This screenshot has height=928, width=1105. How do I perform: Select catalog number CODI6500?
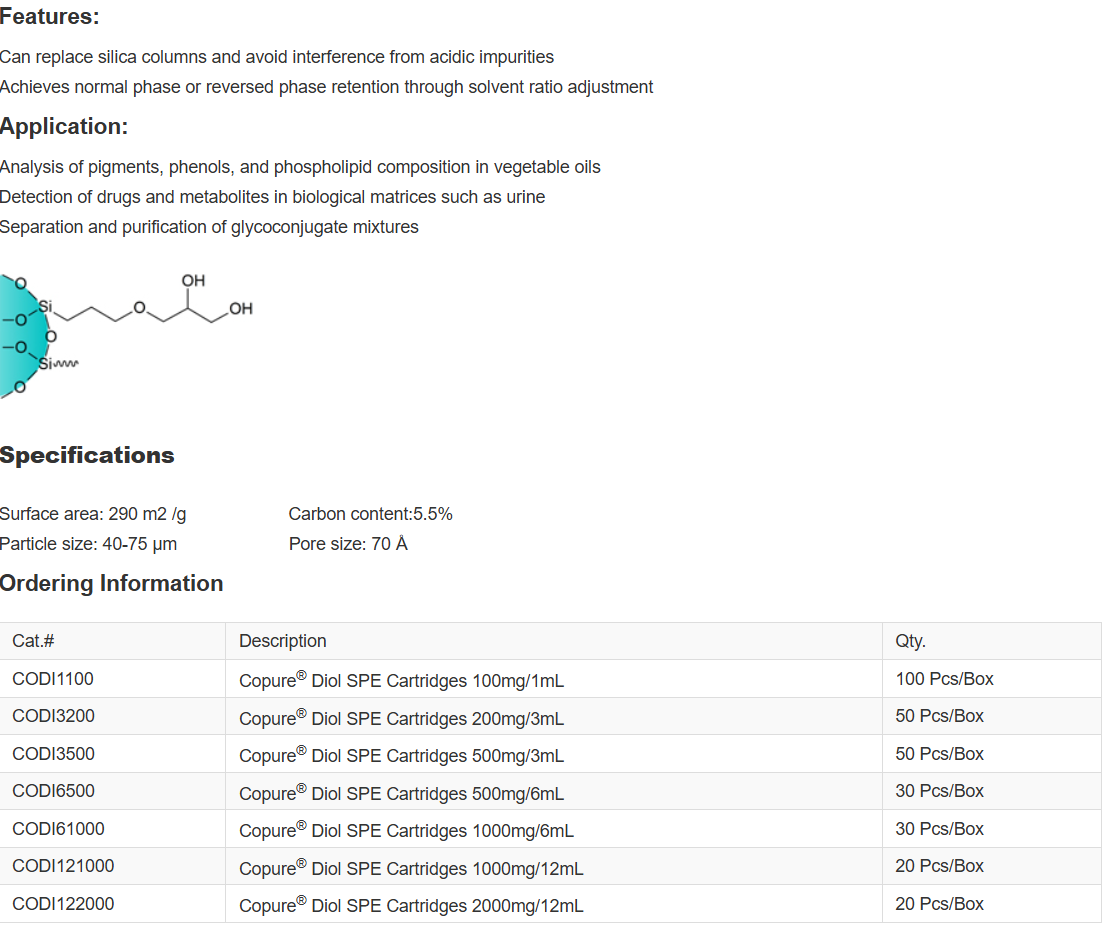tap(54, 791)
